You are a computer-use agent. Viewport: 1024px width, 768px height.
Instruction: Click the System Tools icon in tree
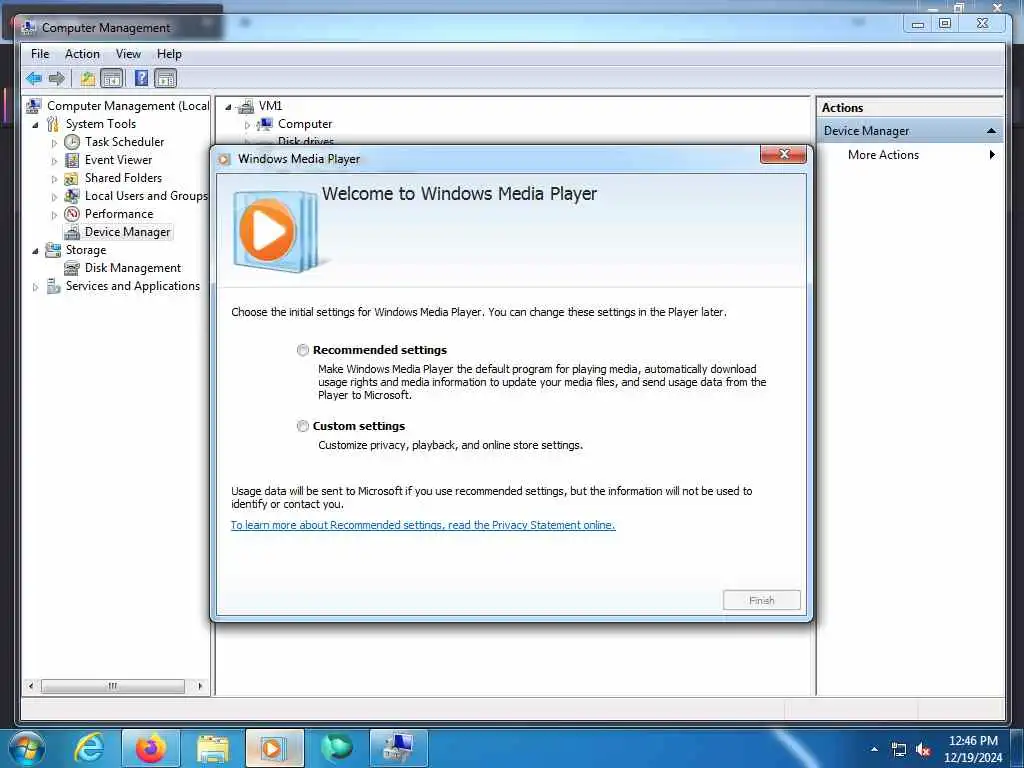(53, 124)
